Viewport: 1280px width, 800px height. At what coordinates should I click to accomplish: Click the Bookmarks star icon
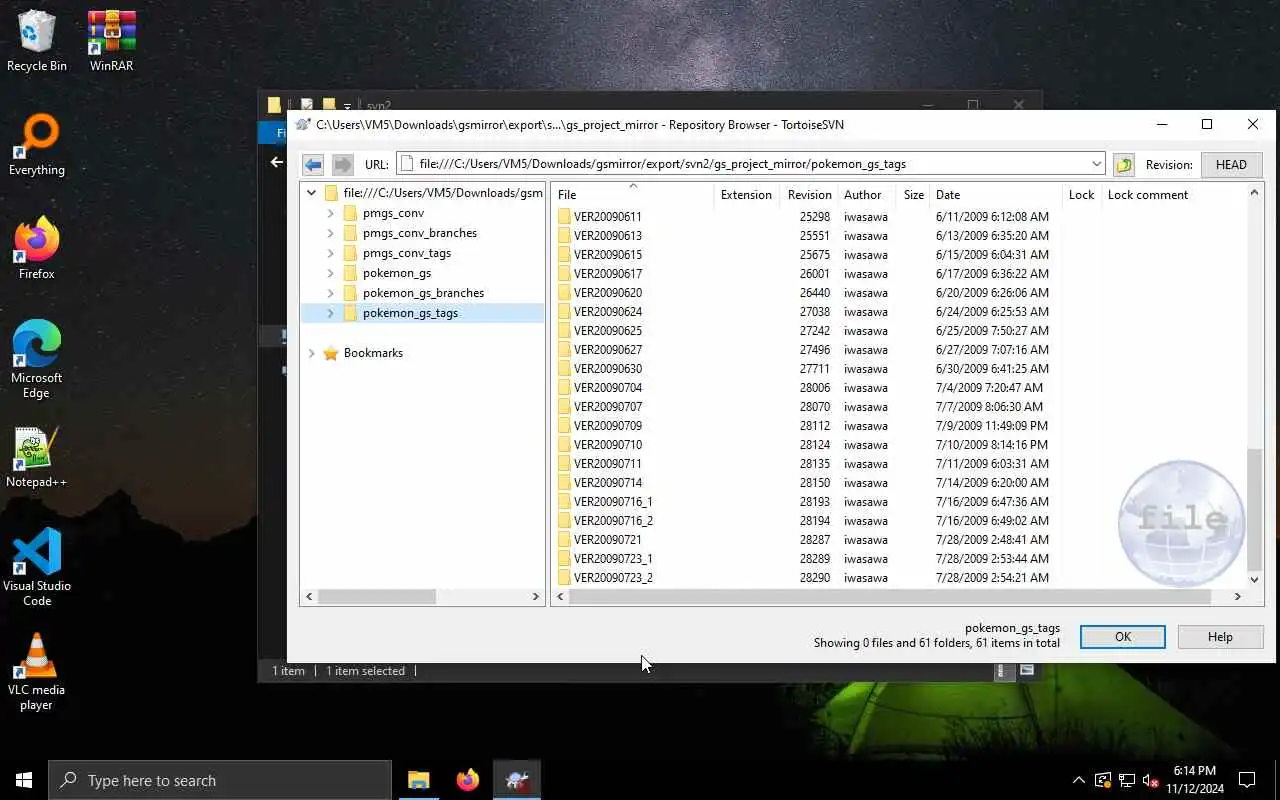coord(331,353)
